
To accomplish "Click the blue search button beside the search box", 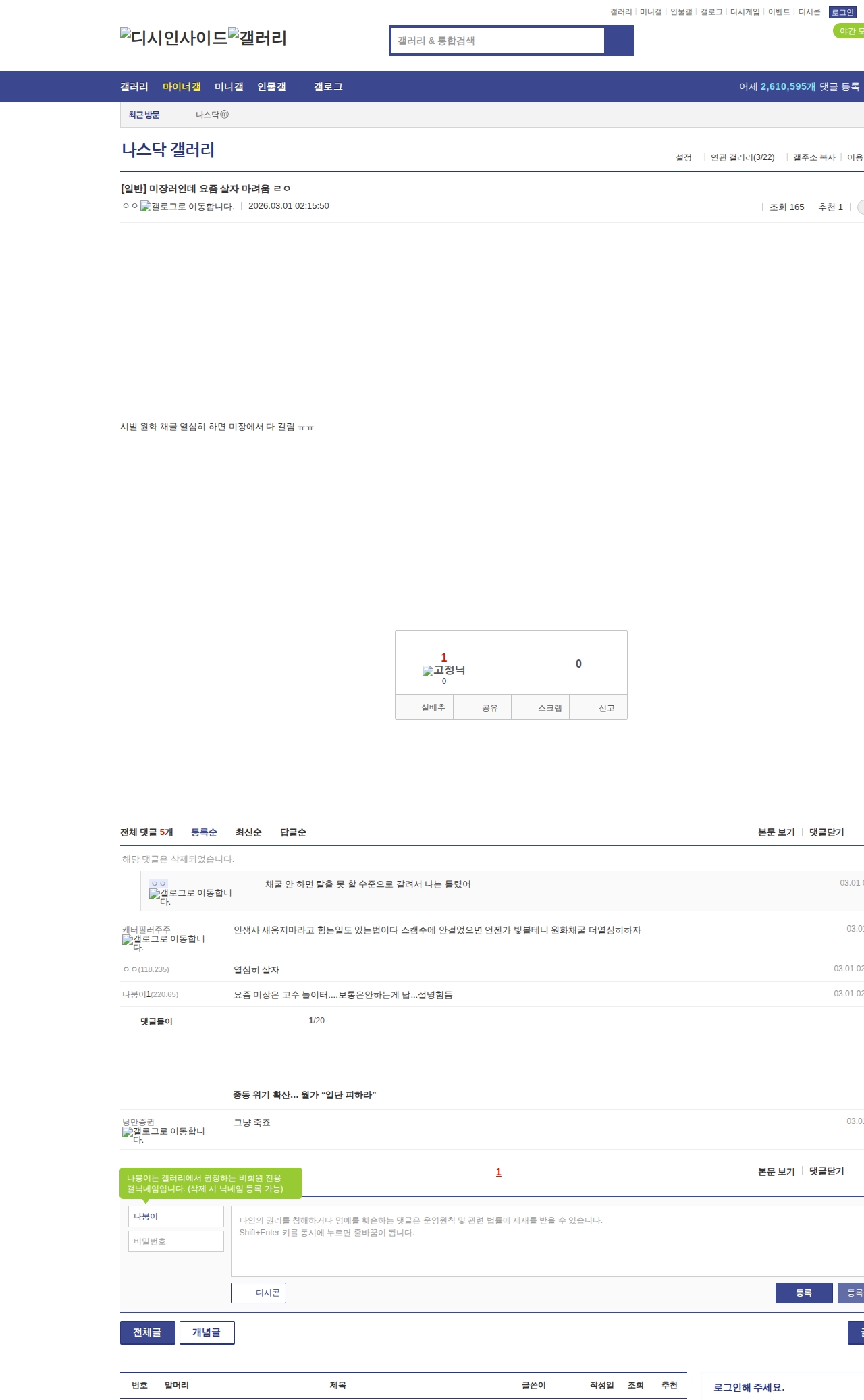I will [x=619, y=41].
